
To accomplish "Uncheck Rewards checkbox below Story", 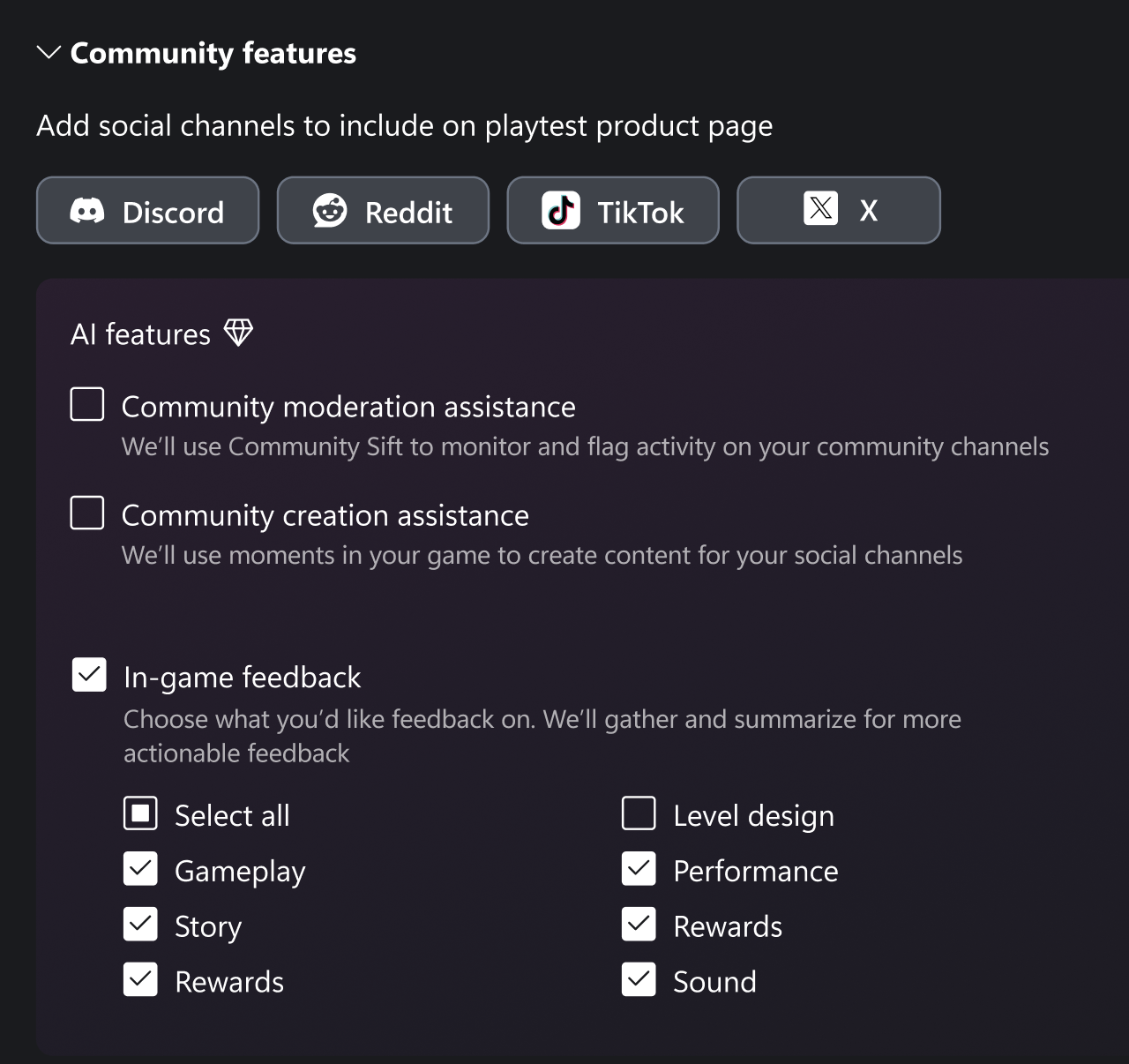I will tap(140, 979).
